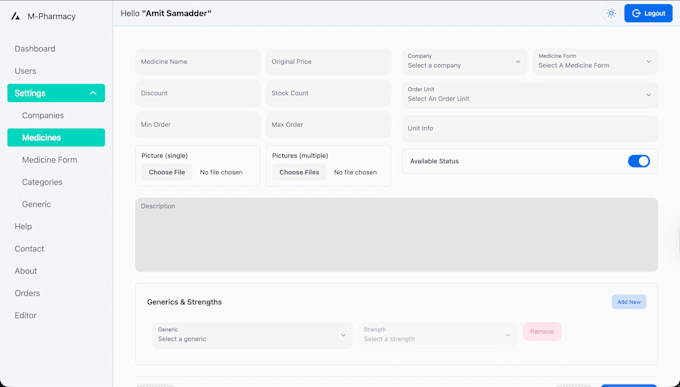The image size is (680, 387).
Task: Open the Medicine Form settings page
Action: [x=49, y=160]
